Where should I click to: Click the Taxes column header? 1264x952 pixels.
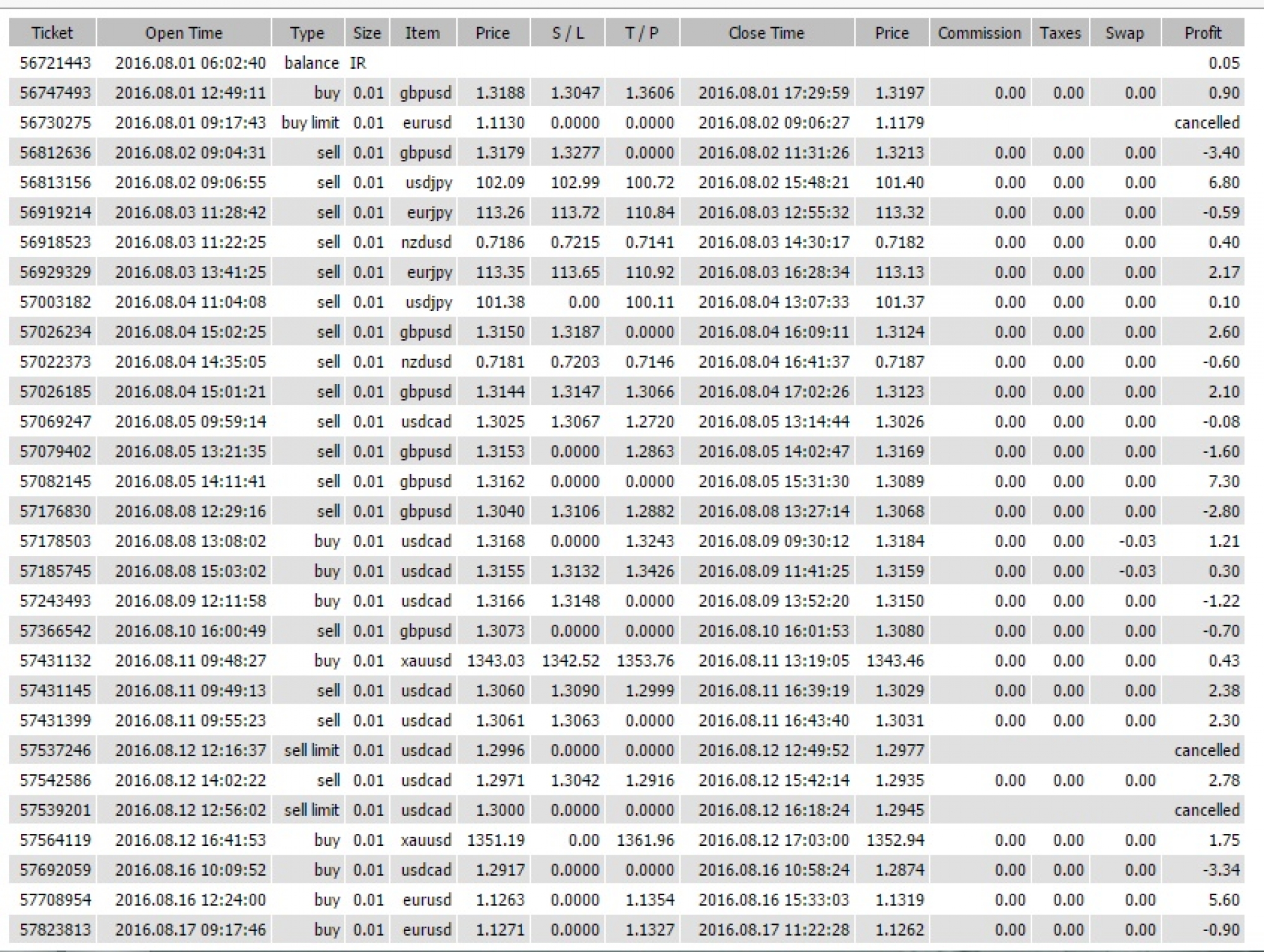[x=1060, y=33]
